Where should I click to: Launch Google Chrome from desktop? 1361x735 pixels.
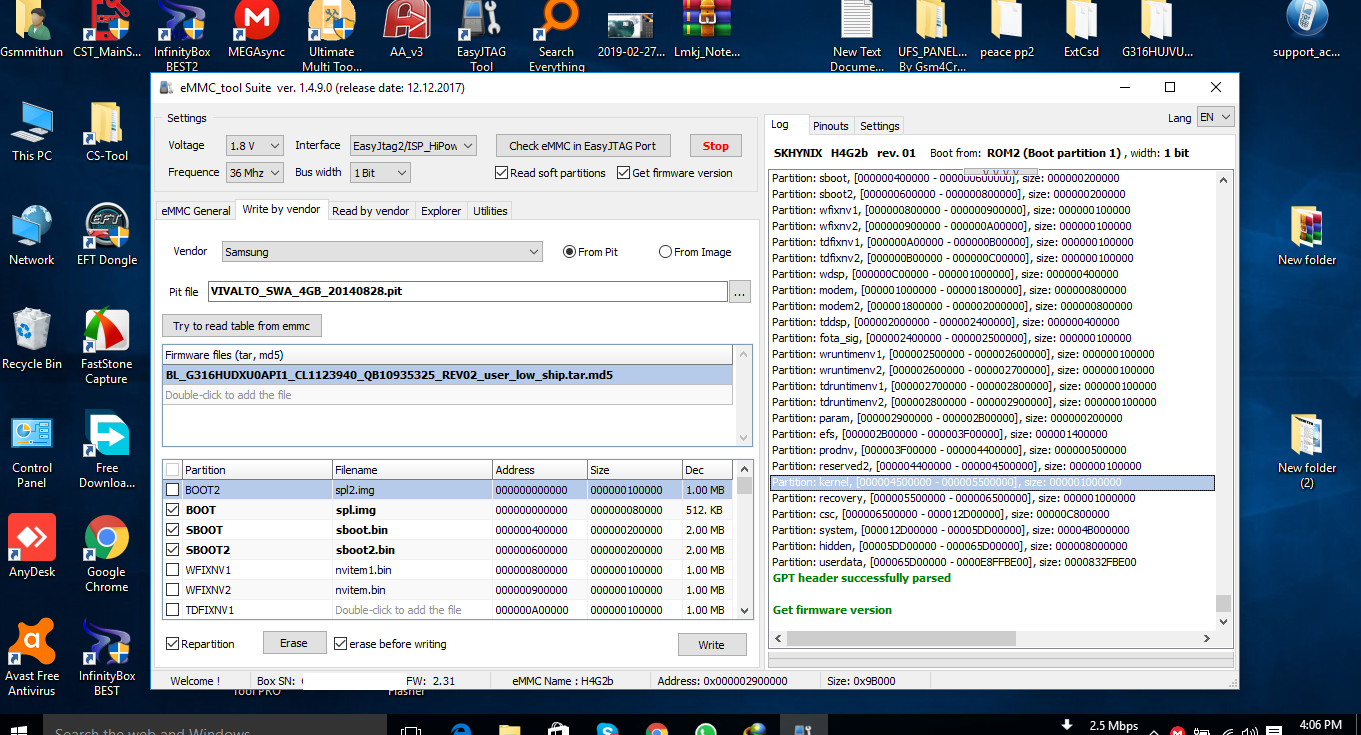click(107, 555)
